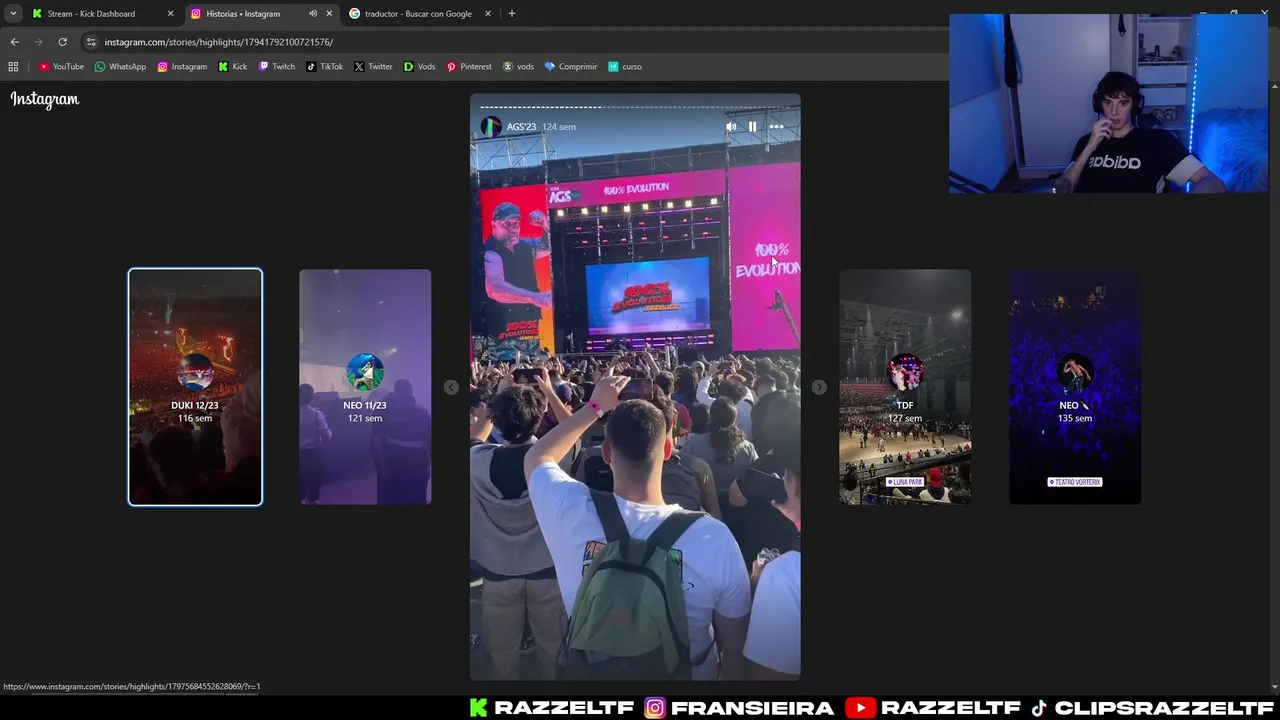Viewport: 1280px width, 720px height.
Task: Click the story progress bar segments
Action: click(635, 107)
